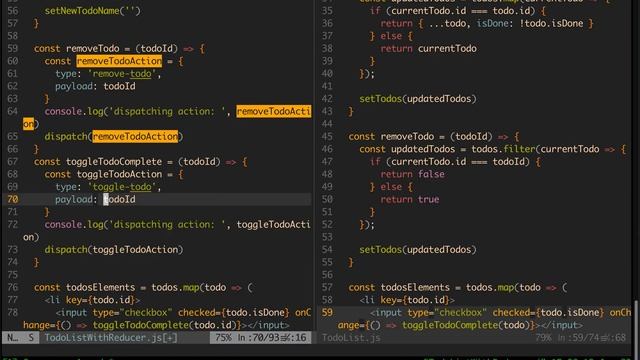Click removeTodo declaration on line 45 of TodoList.js

click(x=407, y=136)
